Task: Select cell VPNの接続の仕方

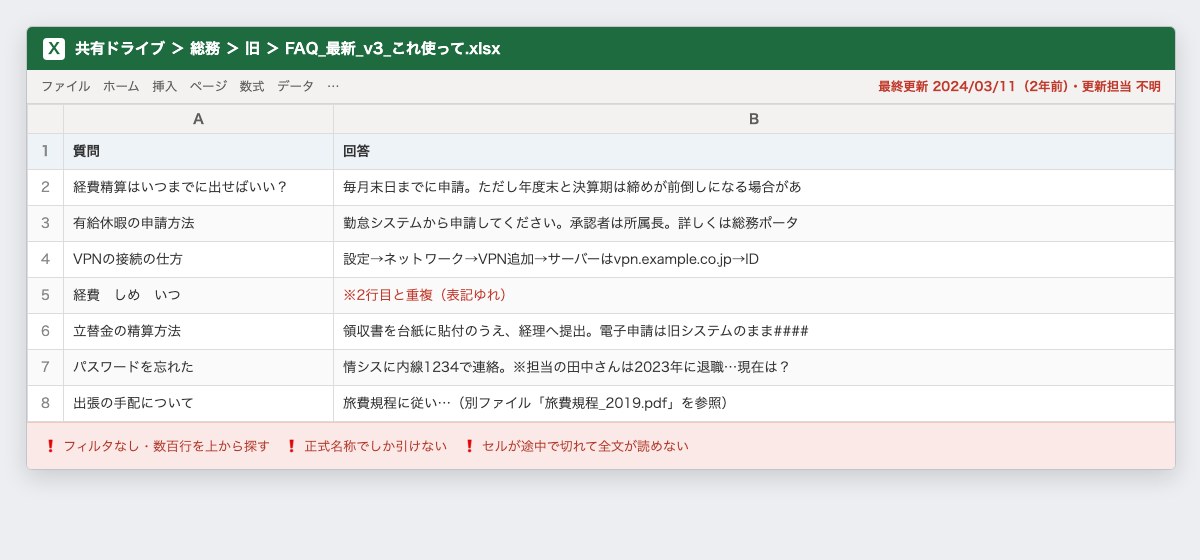Action: (x=198, y=259)
